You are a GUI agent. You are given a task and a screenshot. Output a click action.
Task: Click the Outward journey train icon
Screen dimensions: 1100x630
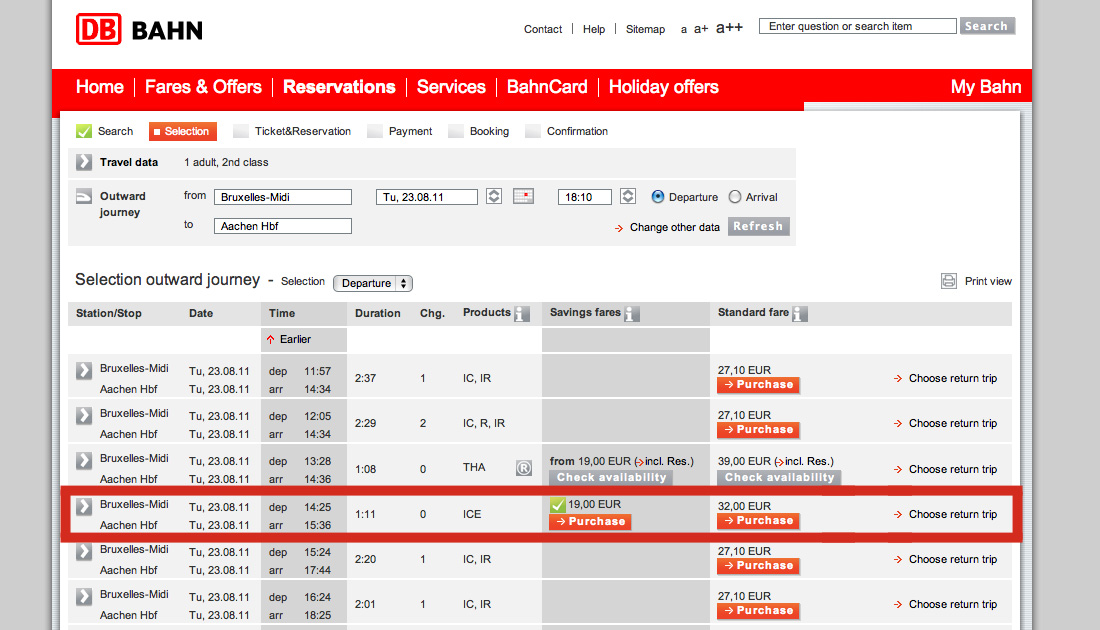pos(84,197)
